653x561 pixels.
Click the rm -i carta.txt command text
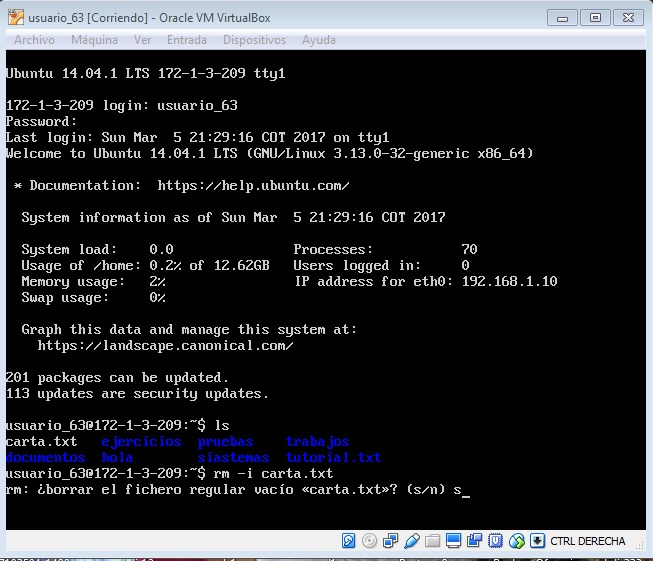click(273, 474)
